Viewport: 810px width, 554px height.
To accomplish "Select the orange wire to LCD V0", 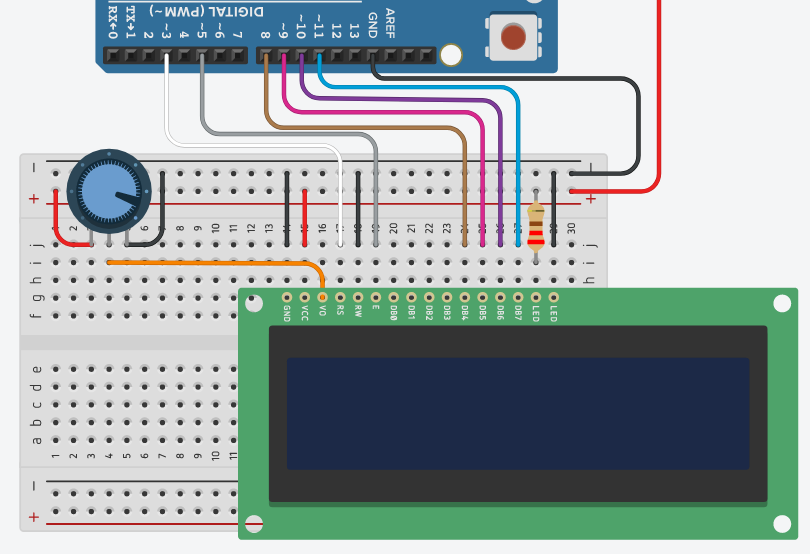I will click(220, 262).
